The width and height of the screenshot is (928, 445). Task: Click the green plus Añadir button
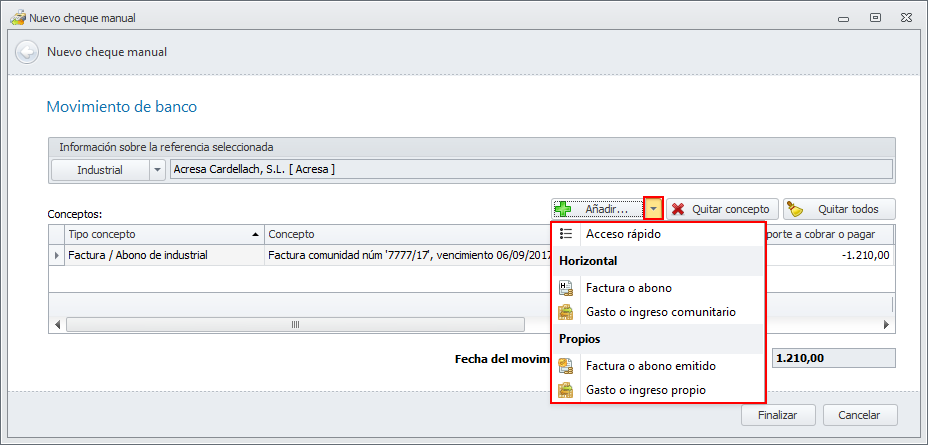click(598, 209)
